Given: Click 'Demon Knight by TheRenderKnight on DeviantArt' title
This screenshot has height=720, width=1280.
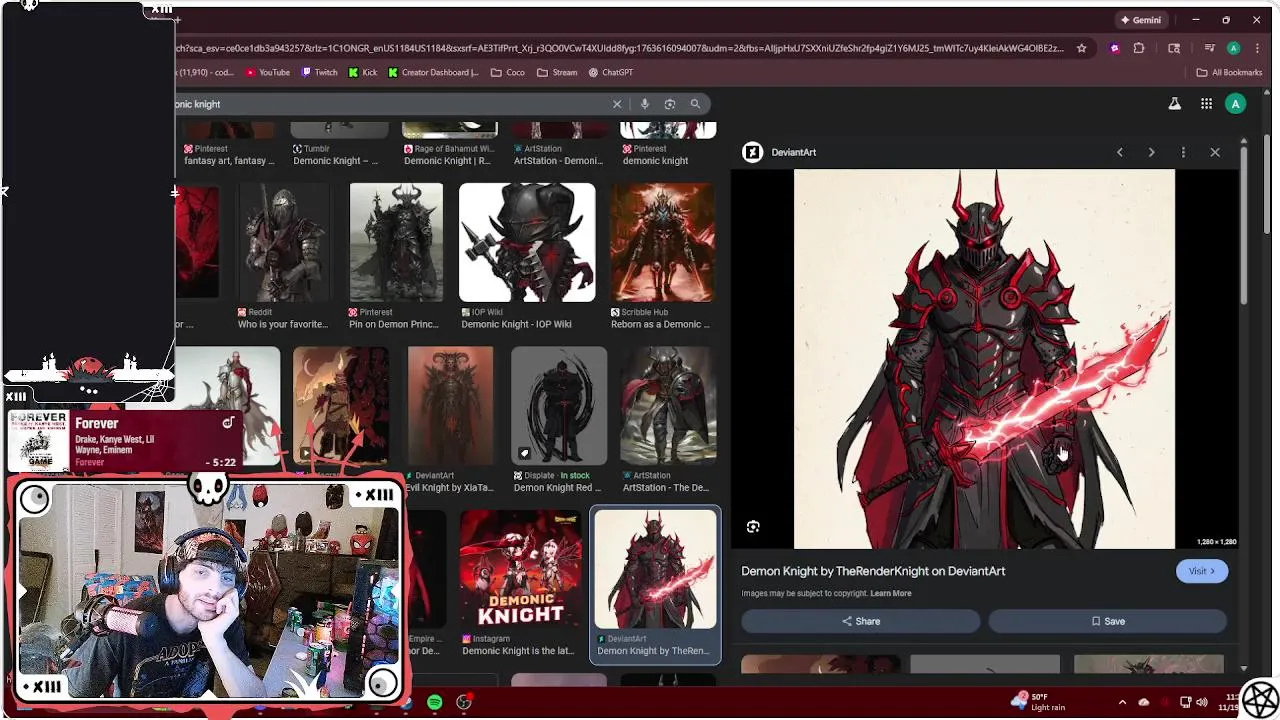Looking at the screenshot, I should (873, 571).
